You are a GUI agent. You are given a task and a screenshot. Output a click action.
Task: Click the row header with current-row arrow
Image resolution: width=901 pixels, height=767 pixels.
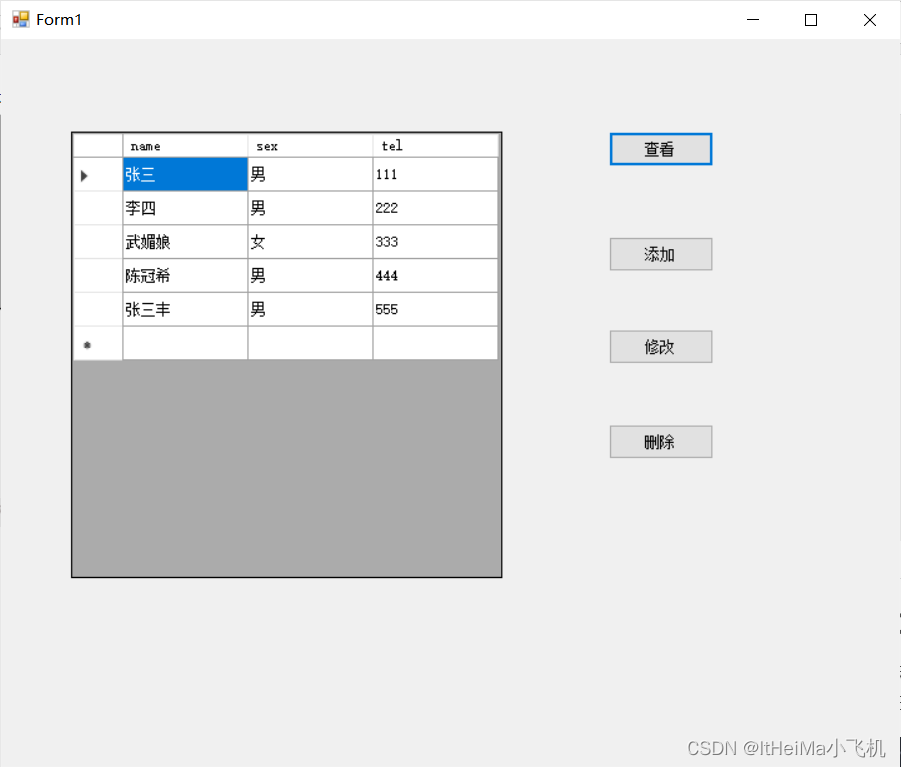tap(98, 174)
